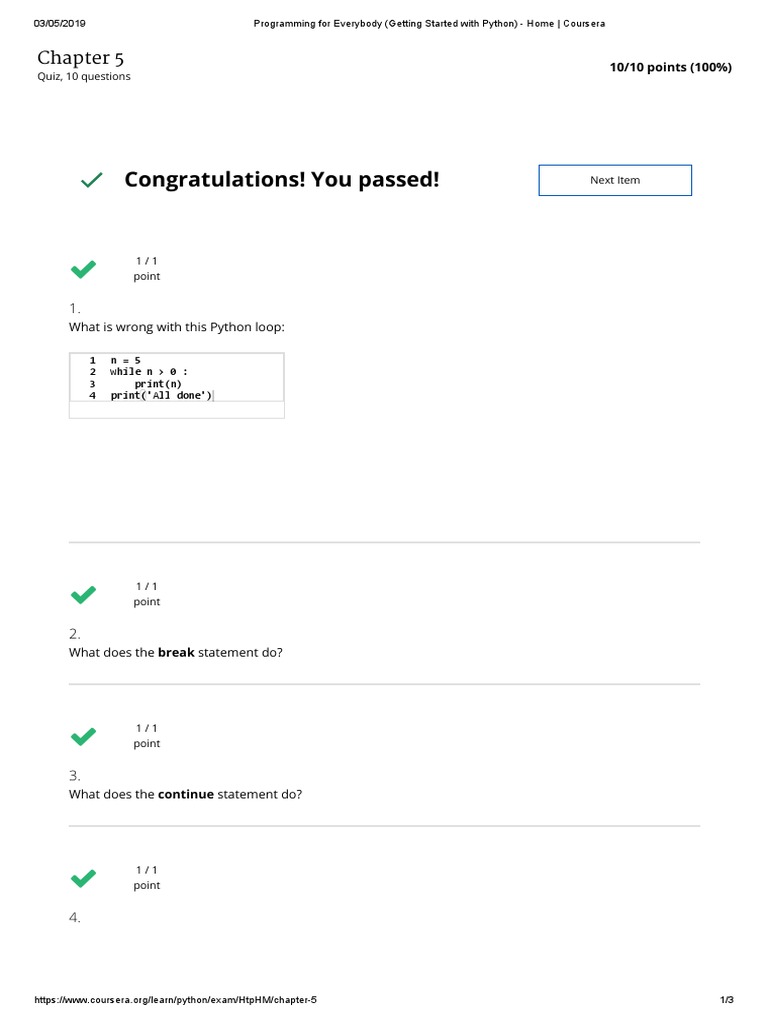Click the checkmark beside Congratulations heading
The height and width of the screenshot is (1024, 768).
tap(91, 180)
